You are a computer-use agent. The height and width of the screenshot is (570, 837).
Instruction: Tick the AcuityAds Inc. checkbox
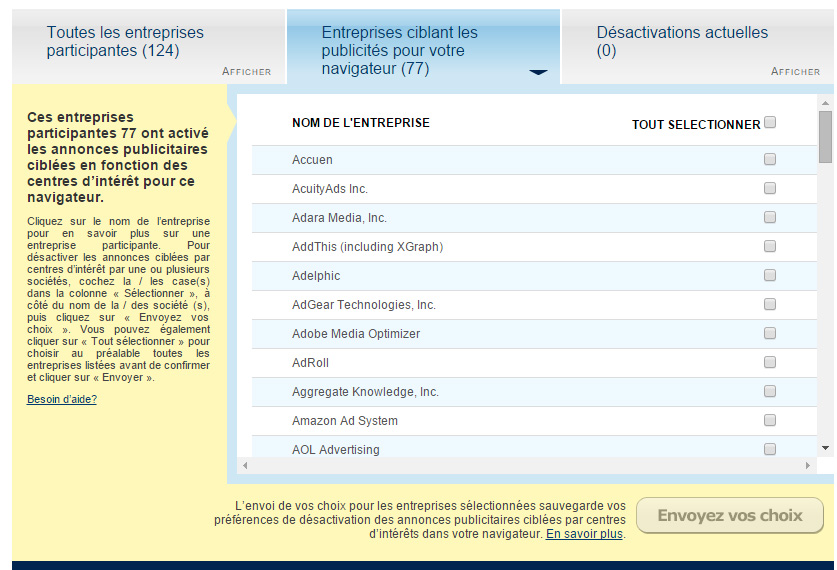coord(770,188)
